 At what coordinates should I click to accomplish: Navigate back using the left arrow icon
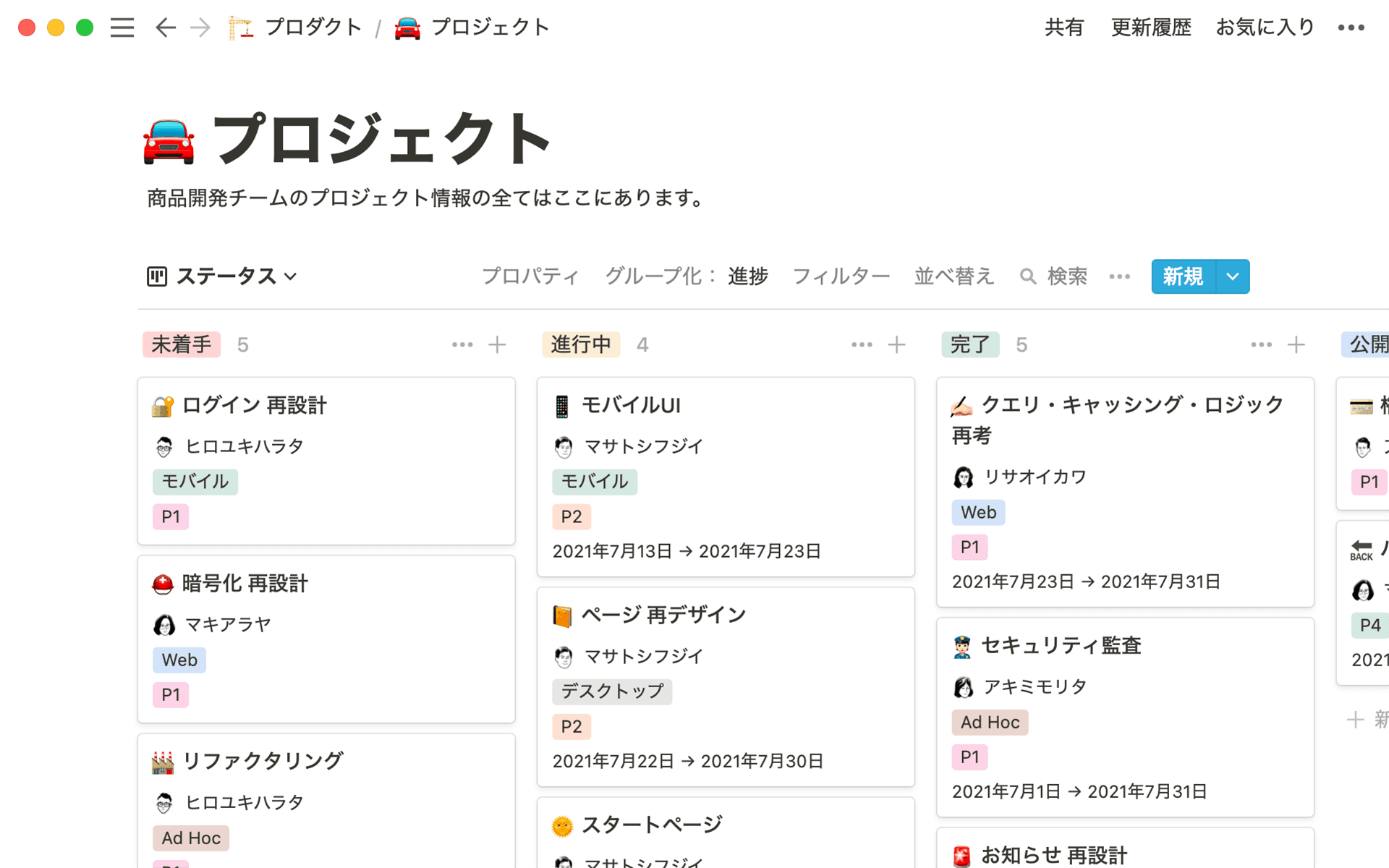point(165,27)
